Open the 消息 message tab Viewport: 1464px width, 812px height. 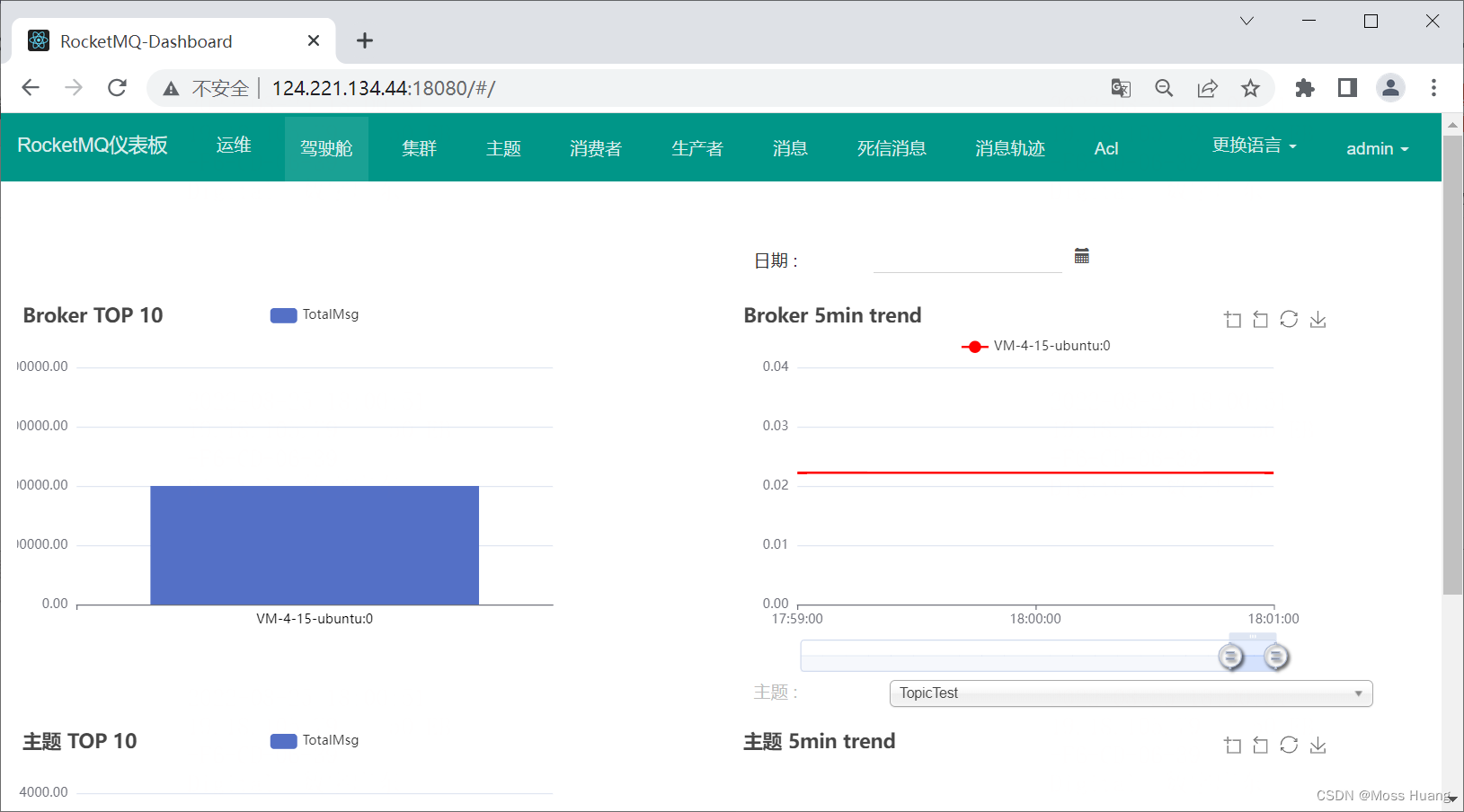click(790, 148)
